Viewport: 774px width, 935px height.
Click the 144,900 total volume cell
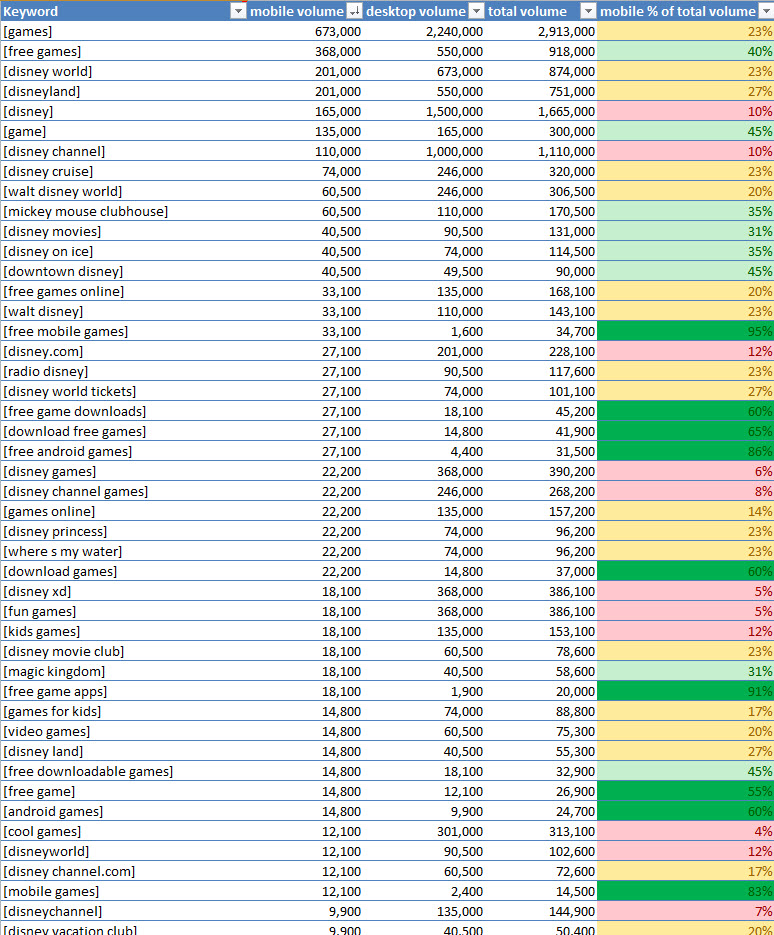tap(541, 911)
